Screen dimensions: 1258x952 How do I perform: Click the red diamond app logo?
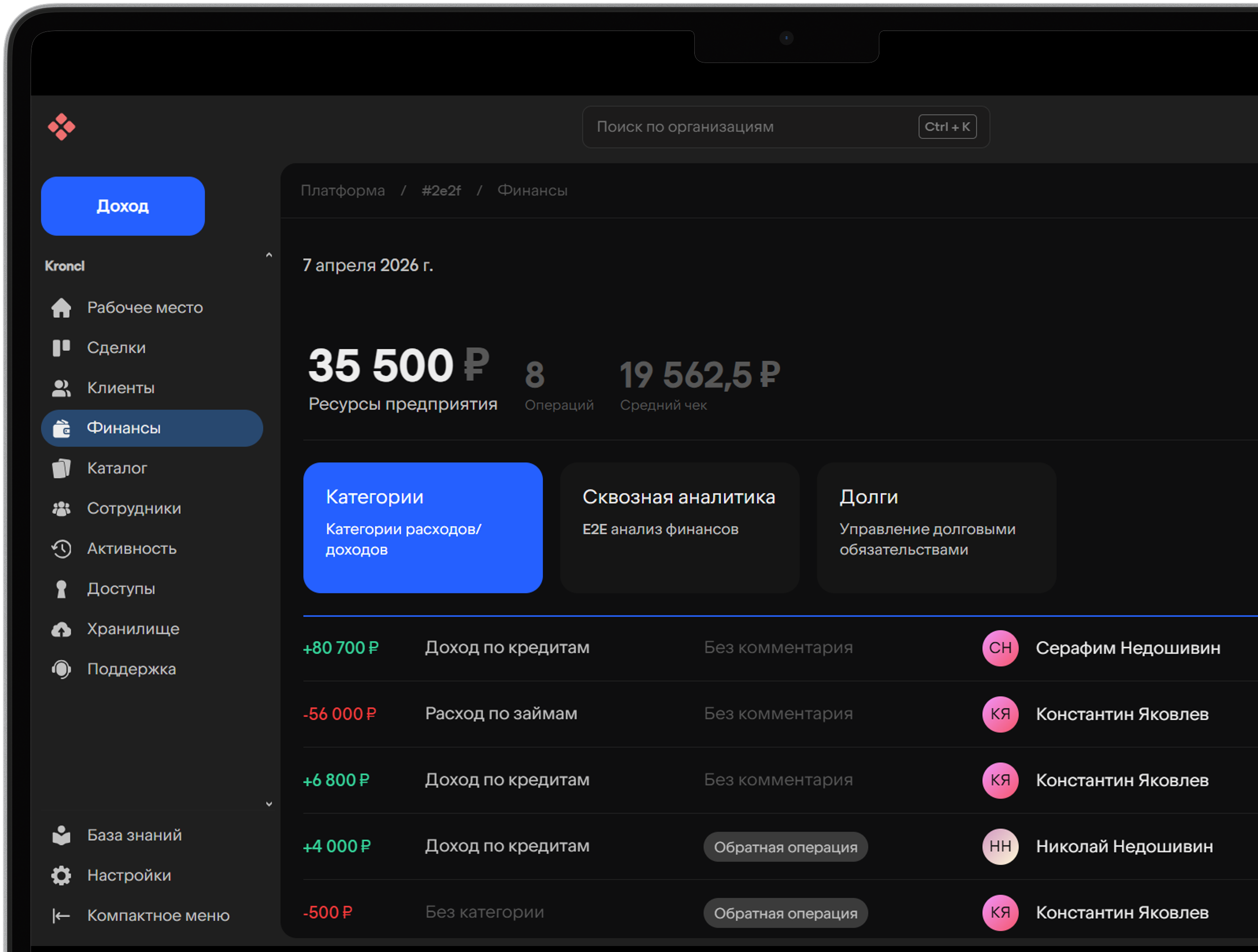[62, 126]
